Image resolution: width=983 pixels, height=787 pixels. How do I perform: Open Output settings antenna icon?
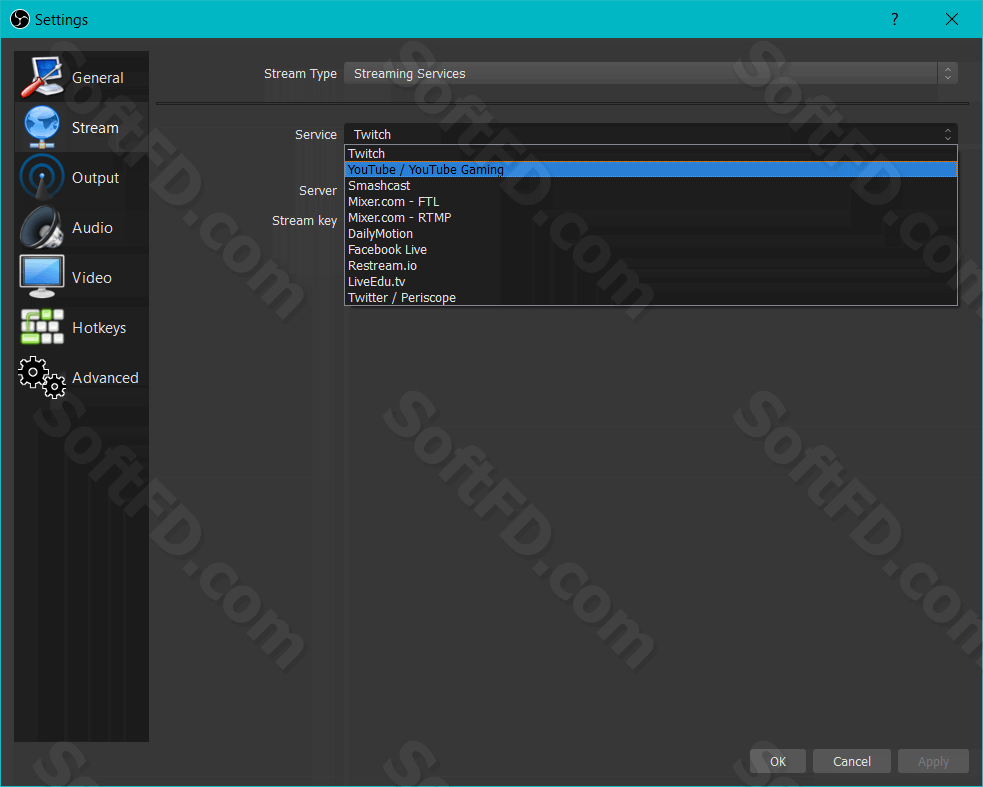click(x=42, y=177)
